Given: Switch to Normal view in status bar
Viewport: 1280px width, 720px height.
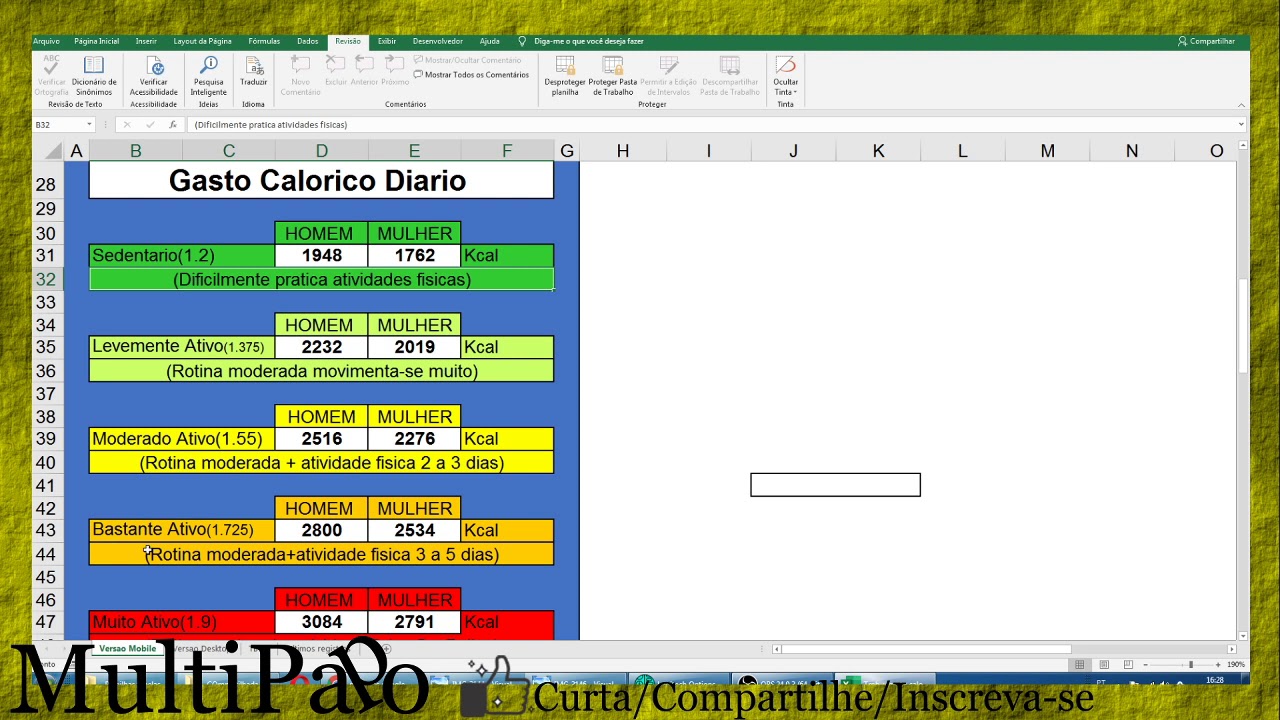Looking at the screenshot, I should coord(1079,665).
